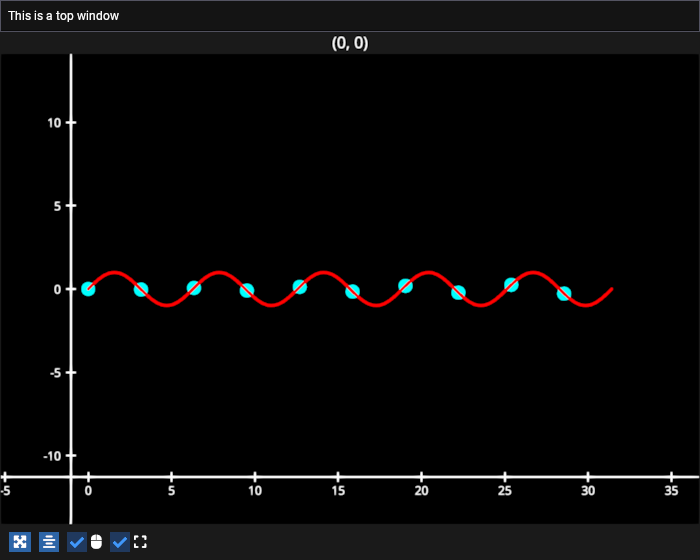This screenshot has height=560, width=700.
Task: Click the "This is a top window" text
Action: click(x=64, y=16)
